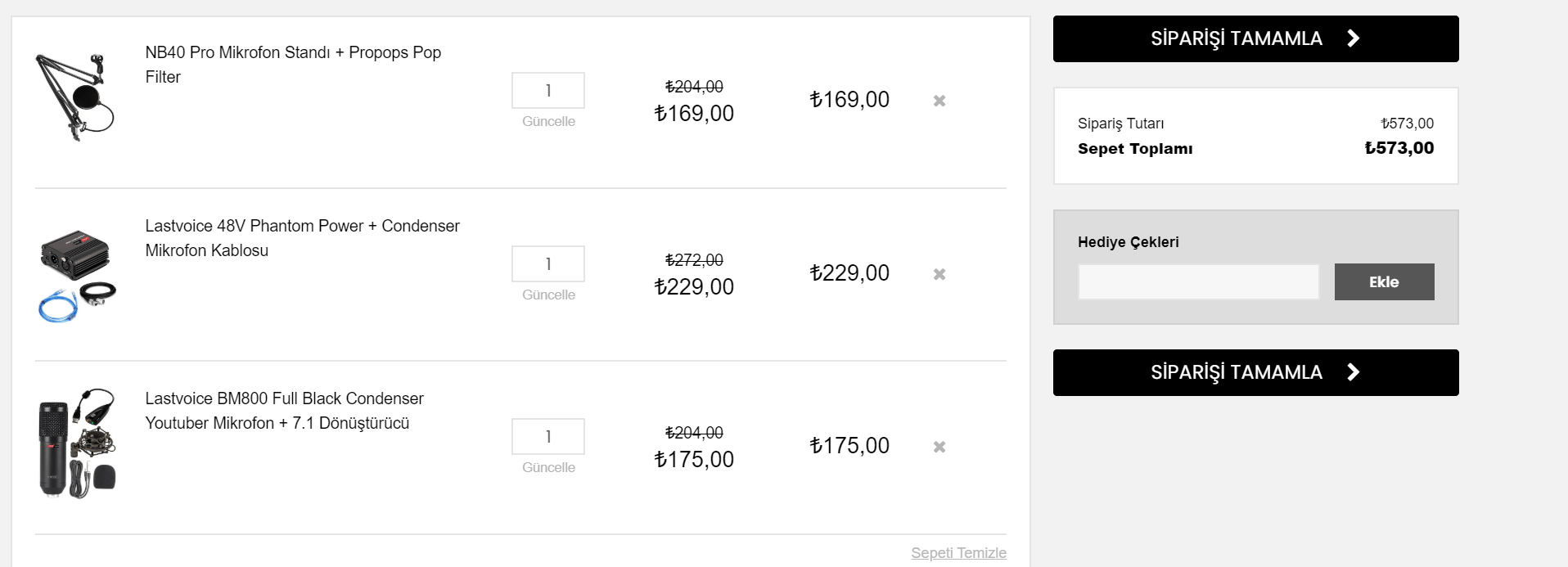
Task: Click top Siparişi Tamamla button
Action: 1255,38
